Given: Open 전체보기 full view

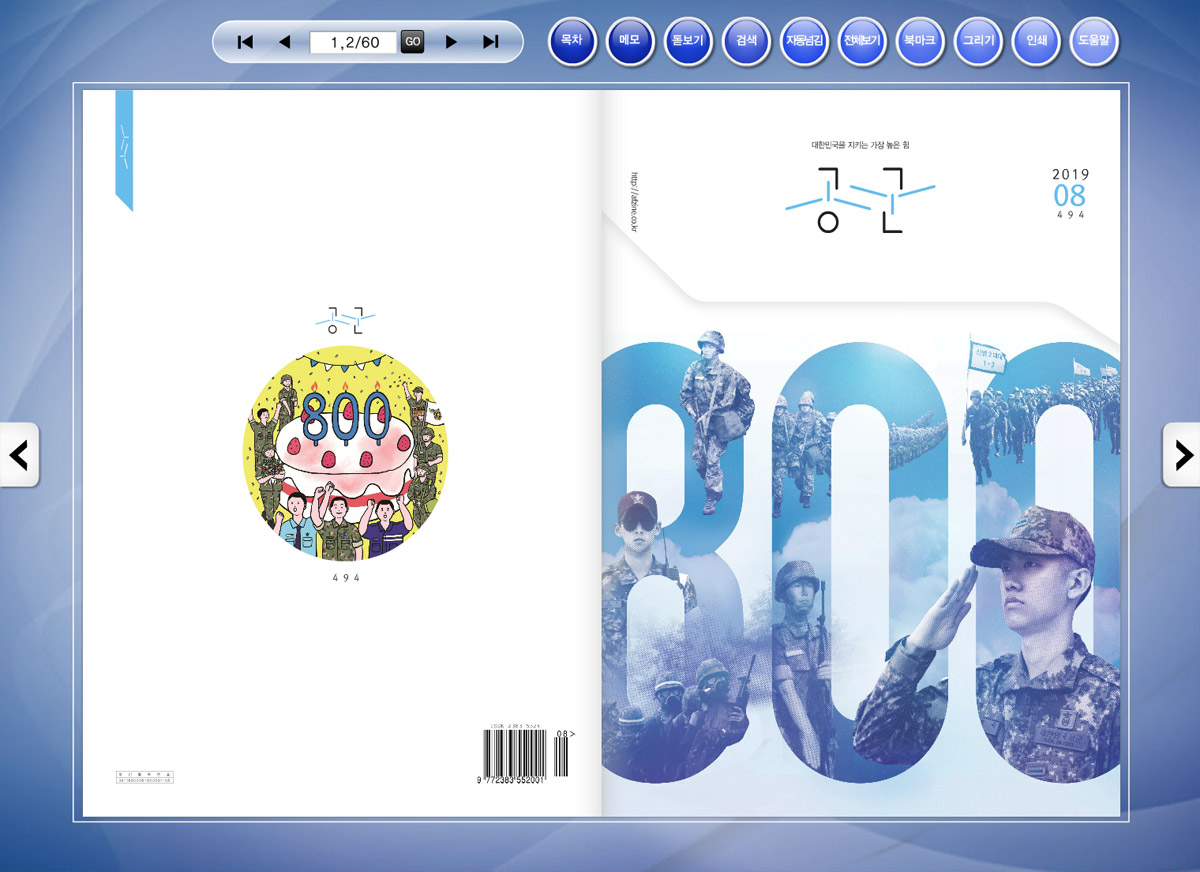Looking at the screenshot, I should point(862,42).
